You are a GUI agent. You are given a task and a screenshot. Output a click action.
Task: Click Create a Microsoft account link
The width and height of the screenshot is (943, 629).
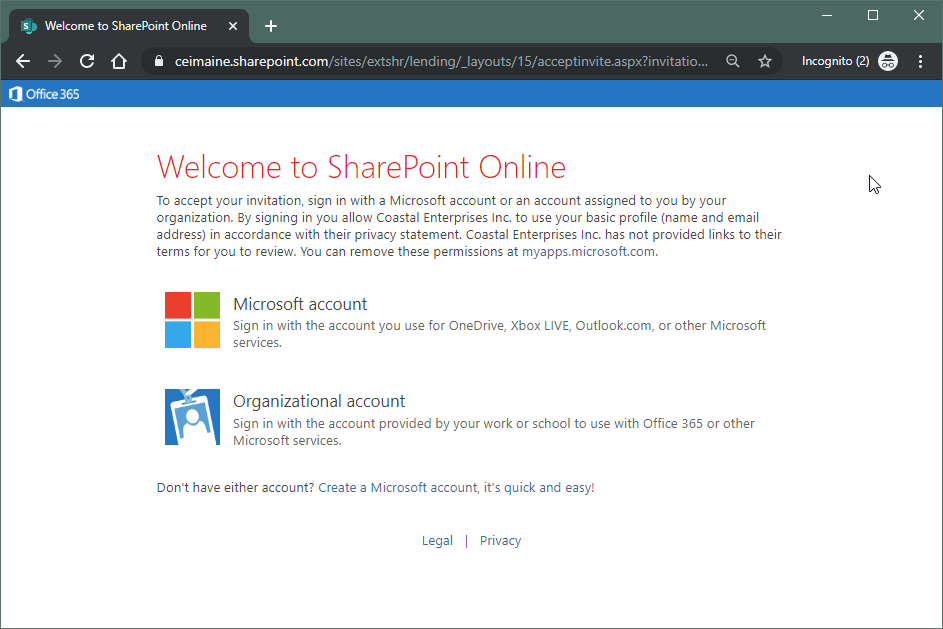click(x=456, y=488)
